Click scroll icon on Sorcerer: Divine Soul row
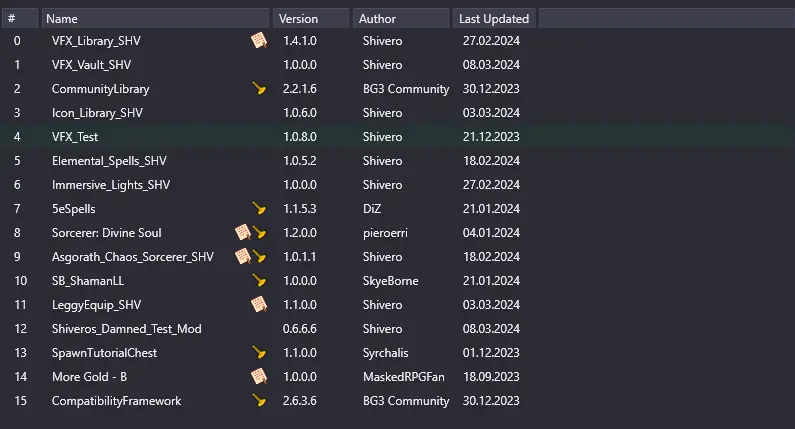The image size is (795, 429). [x=243, y=233]
